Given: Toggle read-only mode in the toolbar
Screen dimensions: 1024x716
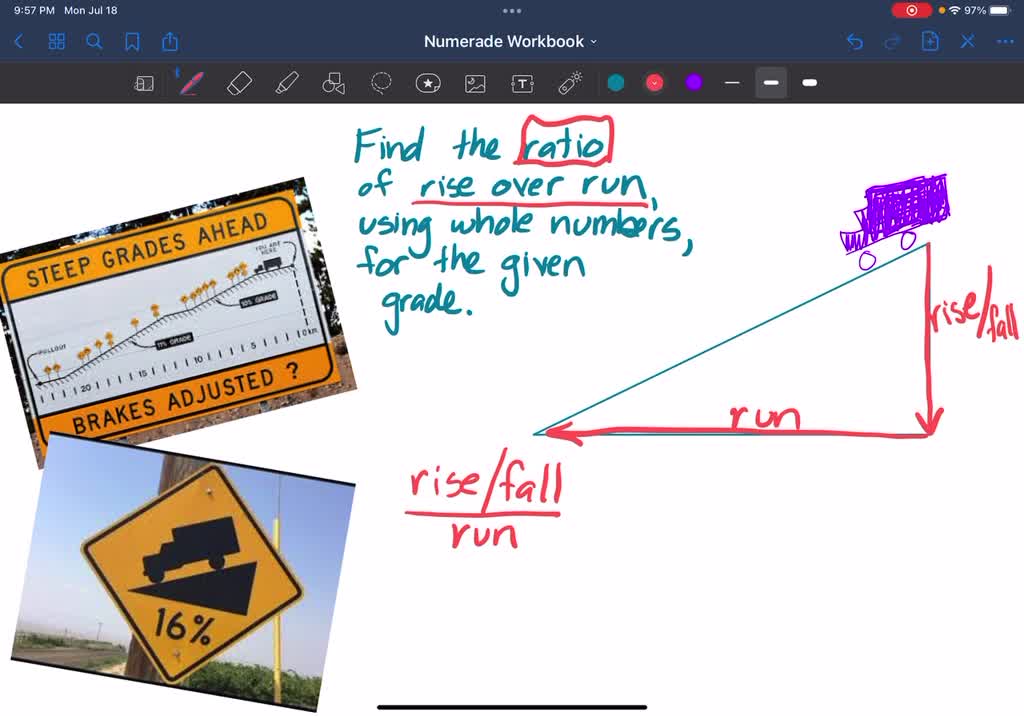Looking at the screenshot, I should point(144,83).
